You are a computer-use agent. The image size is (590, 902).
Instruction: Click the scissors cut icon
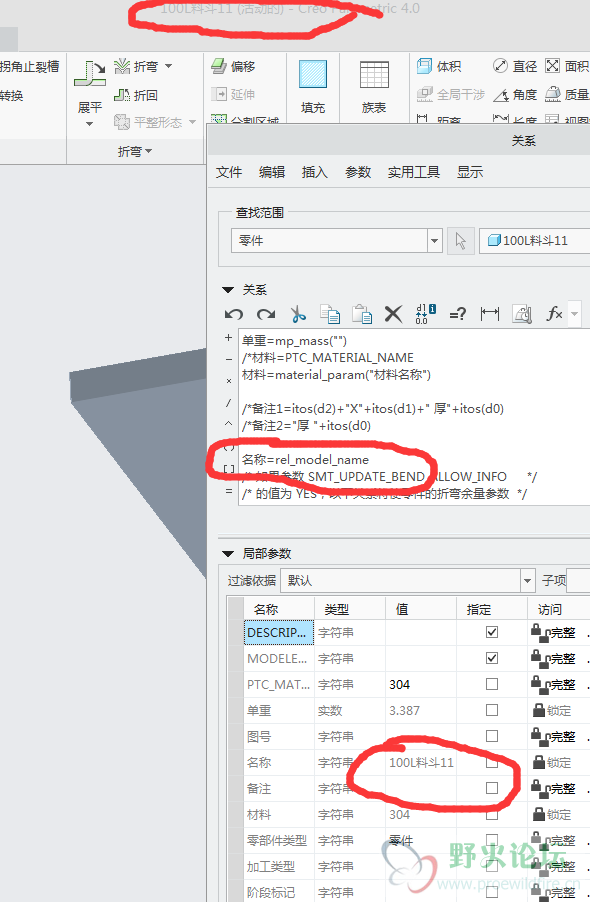(x=298, y=314)
